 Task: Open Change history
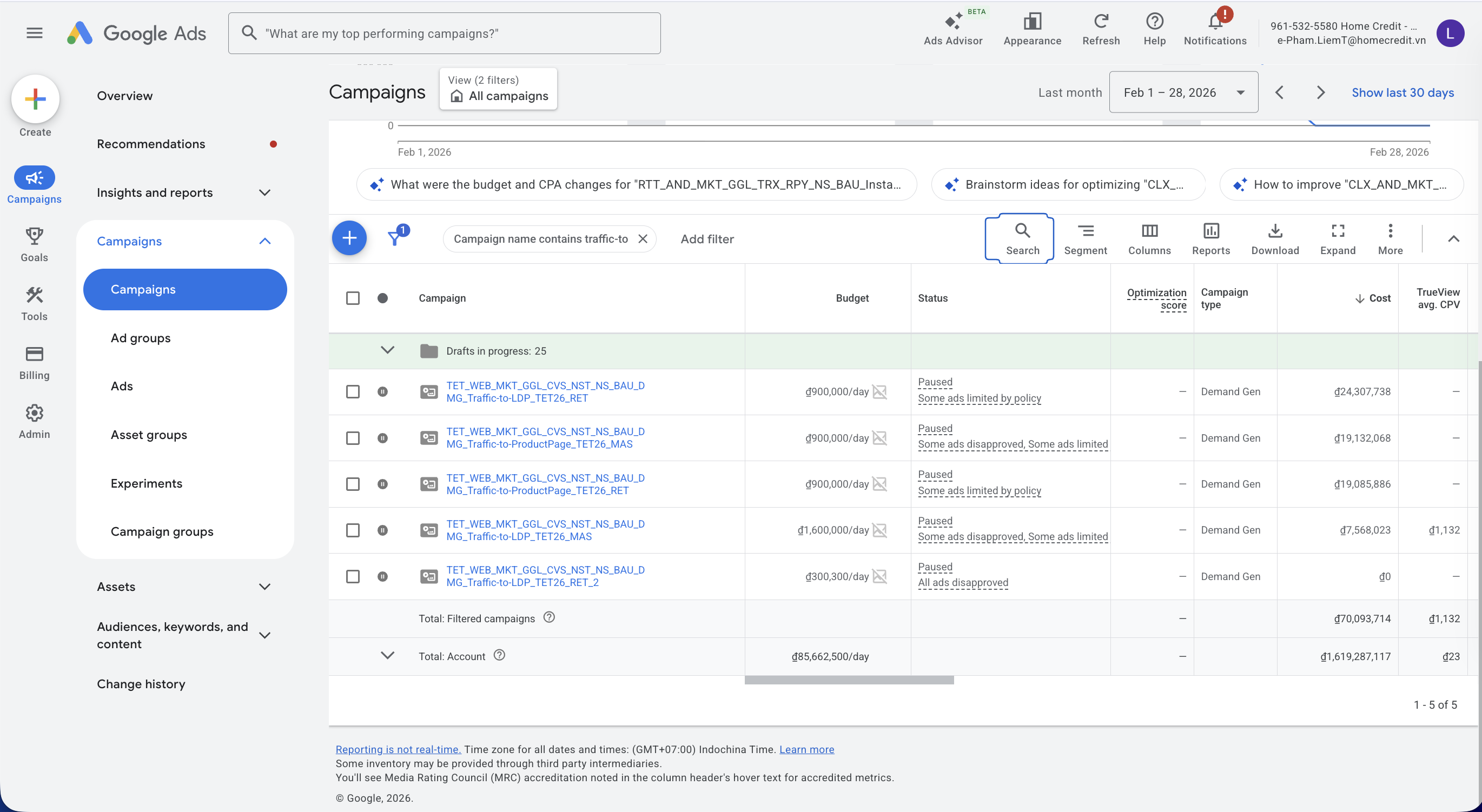click(x=141, y=684)
